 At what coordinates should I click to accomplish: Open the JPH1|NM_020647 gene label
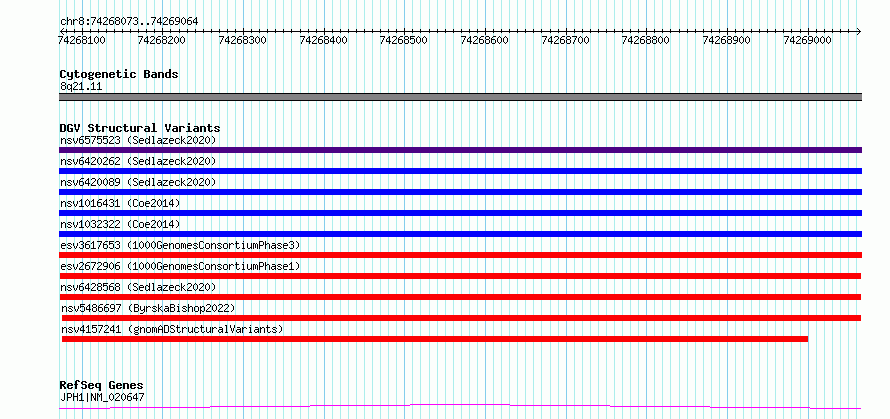(102, 397)
